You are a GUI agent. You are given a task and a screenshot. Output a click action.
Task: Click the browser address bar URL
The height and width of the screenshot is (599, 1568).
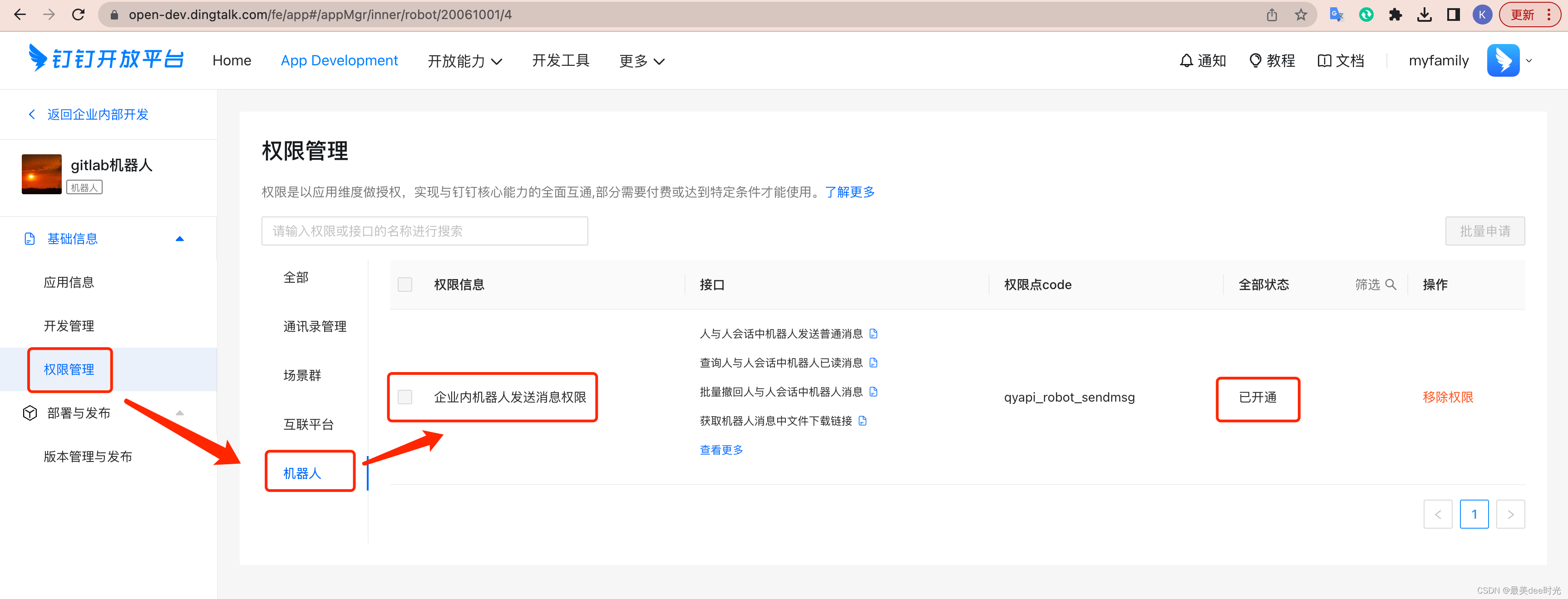320,15
